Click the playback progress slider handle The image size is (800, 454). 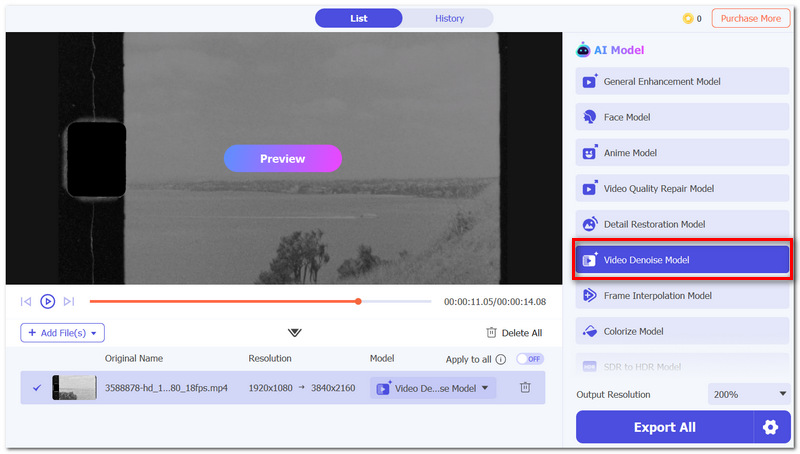click(358, 301)
